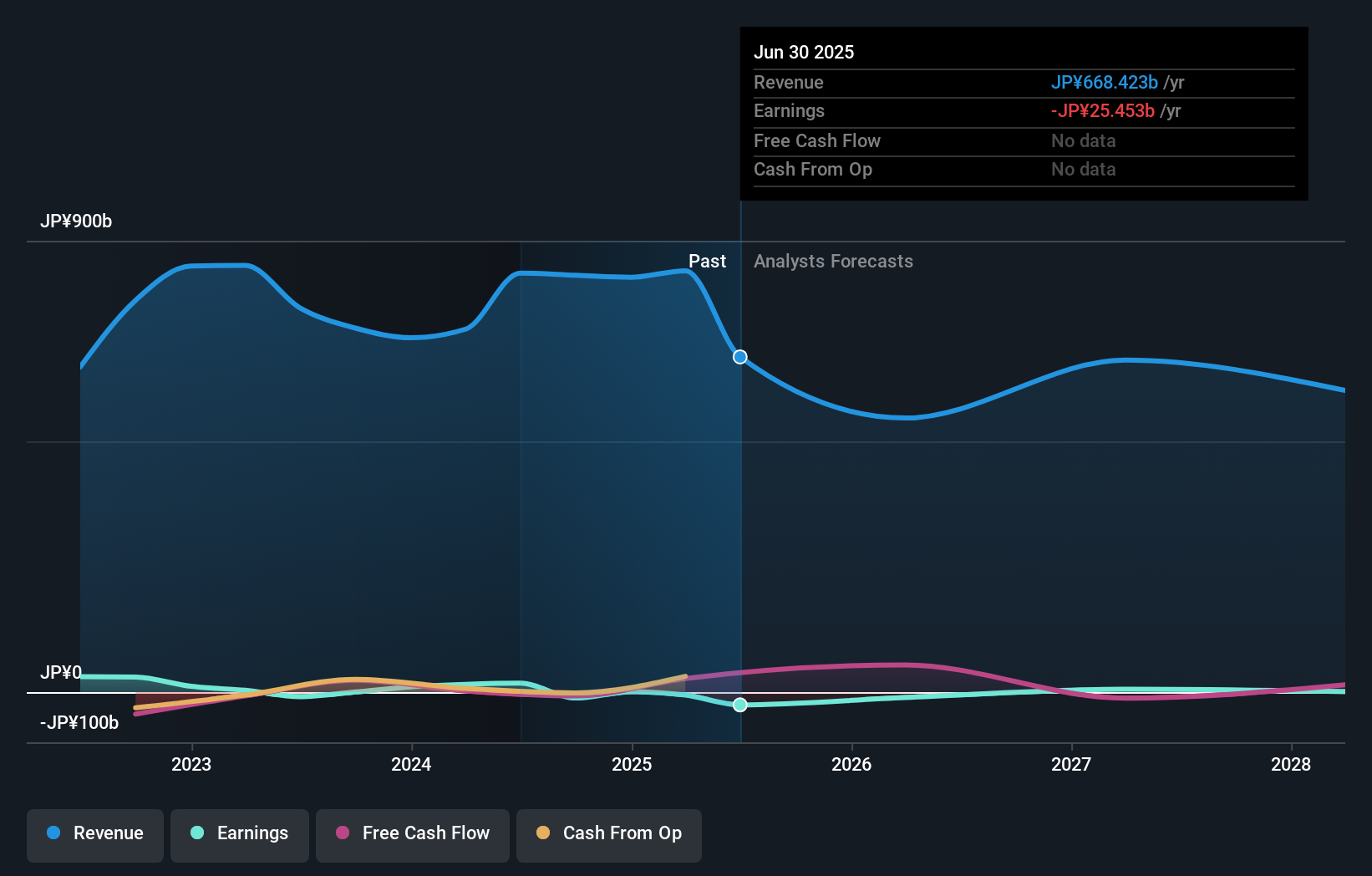Click the 2026 year label on timeline
Image resolution: width=1372 pixels, height=876 pixels.
click(x=851, y=764)
